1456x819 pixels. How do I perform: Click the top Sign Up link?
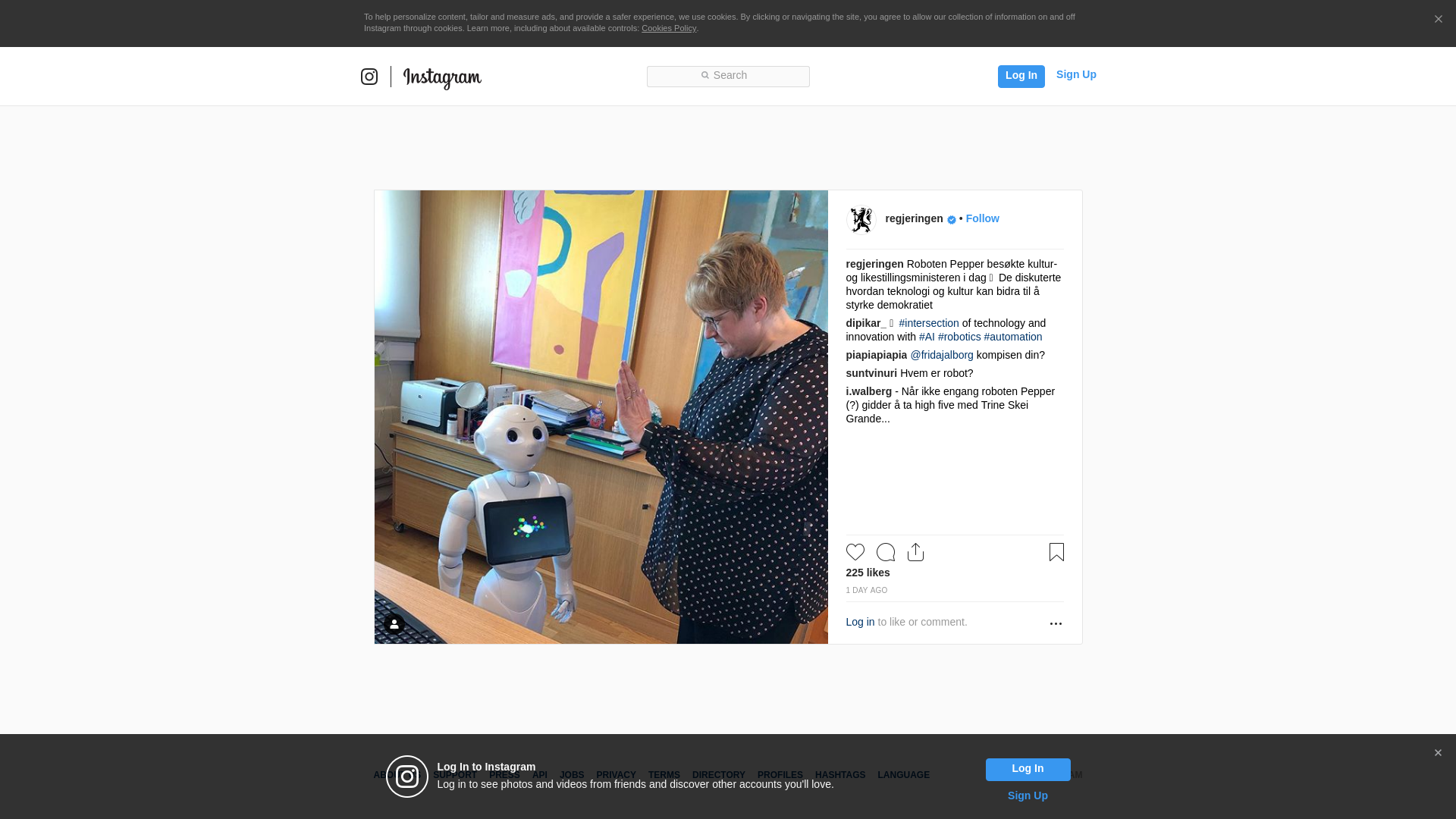(x=1076, y=74)
